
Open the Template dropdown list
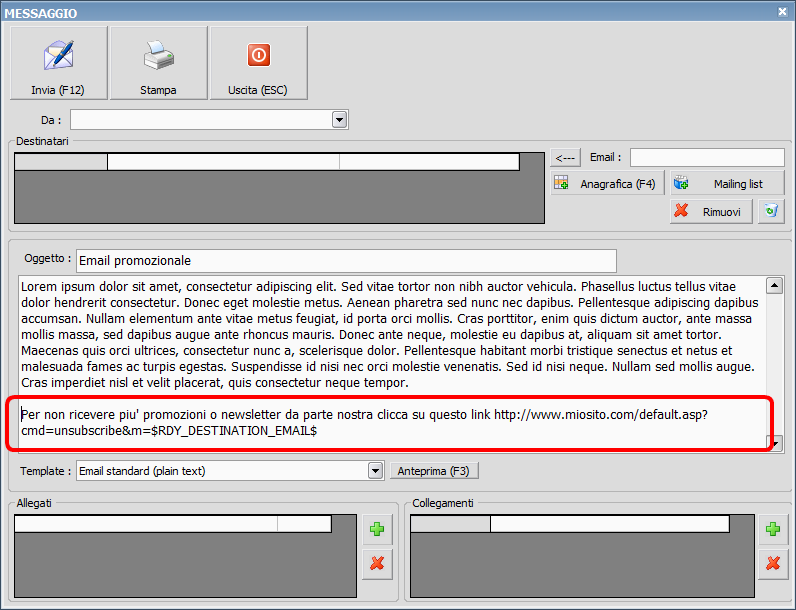(375, 470)
